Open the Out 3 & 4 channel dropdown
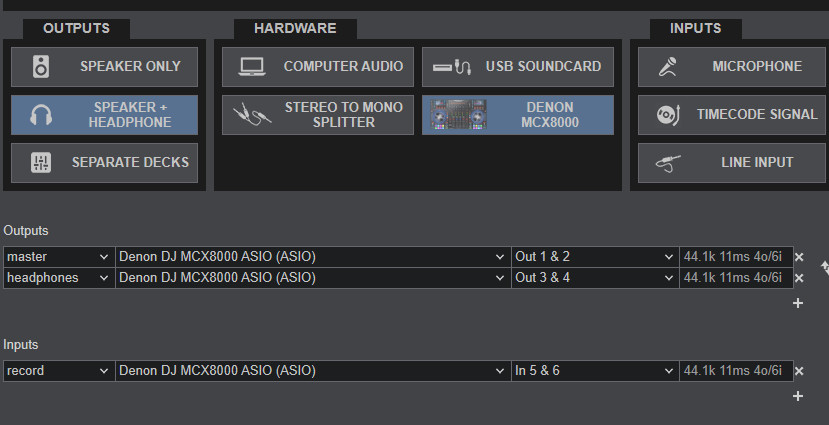The image size is (829, 425). pos(594,278)
